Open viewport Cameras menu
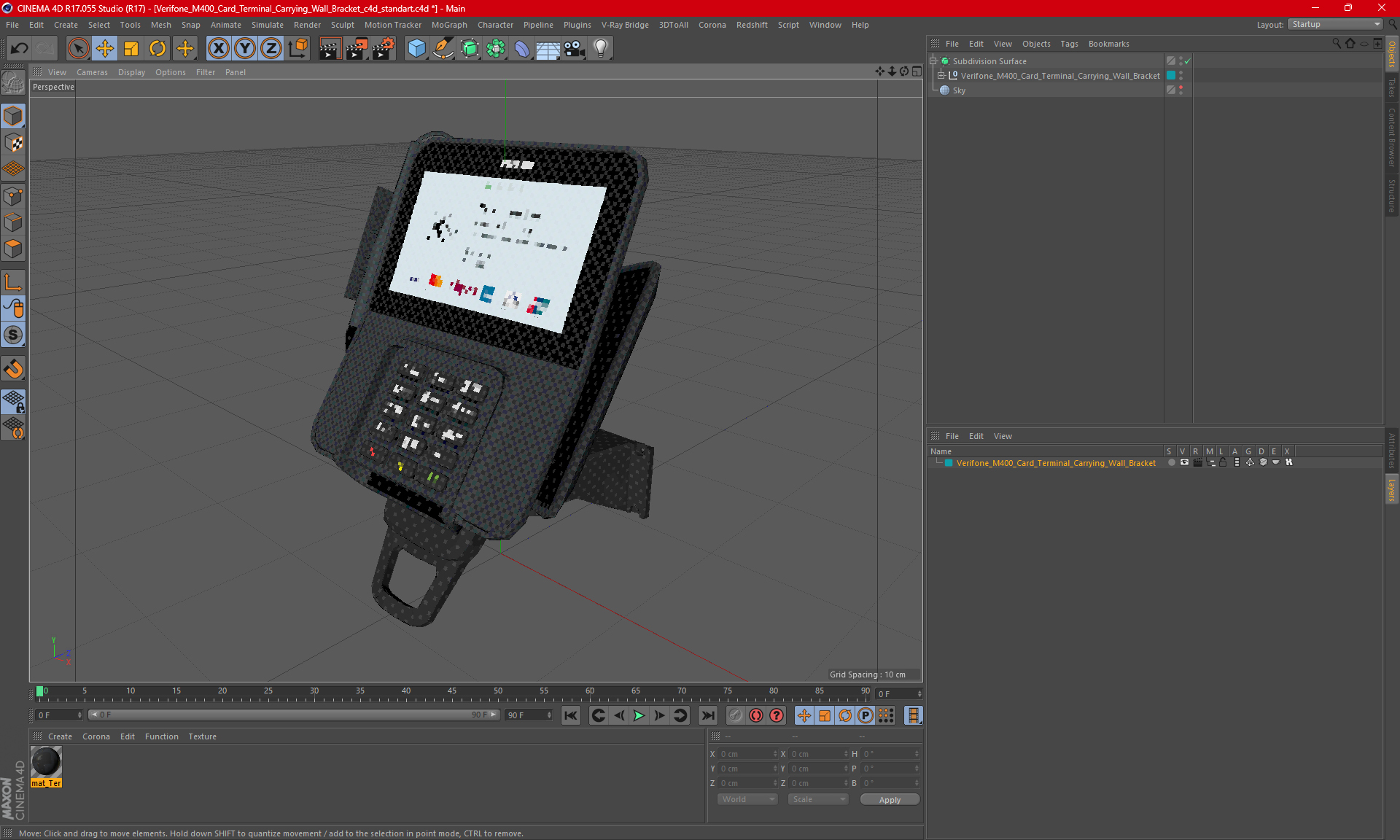The height and width of the screenshot is (840, 1400). pyautogui.click(x=92, y=72)
